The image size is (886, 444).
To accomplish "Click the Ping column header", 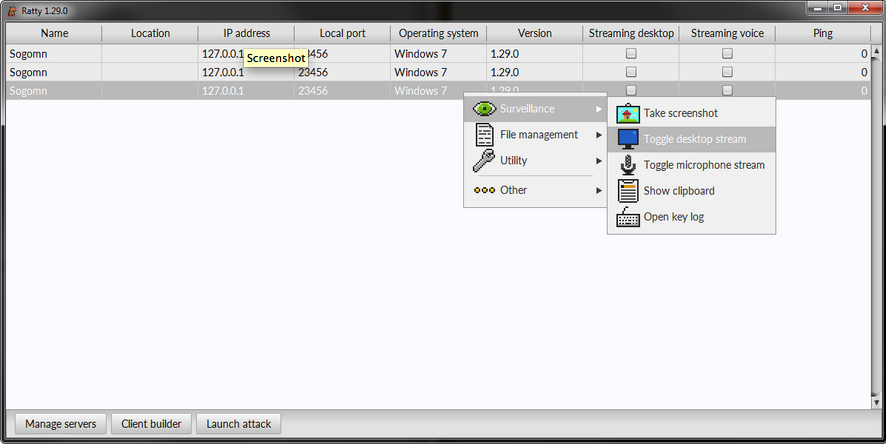I will 823,33.
